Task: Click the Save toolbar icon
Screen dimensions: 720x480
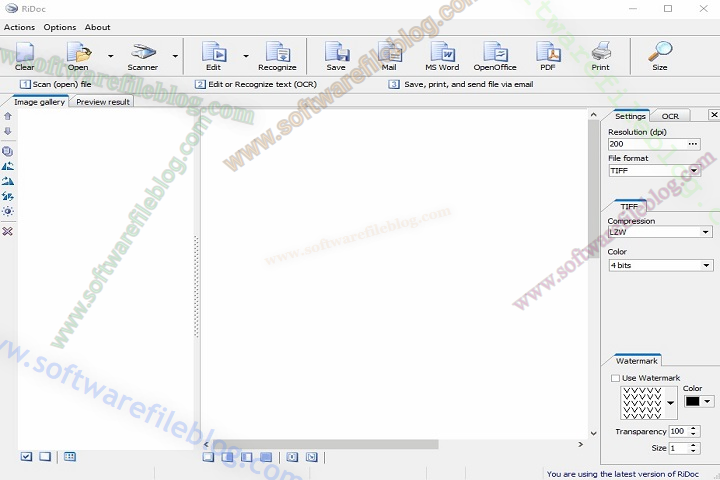Action: pyautogui.click(x=336, y=54)
